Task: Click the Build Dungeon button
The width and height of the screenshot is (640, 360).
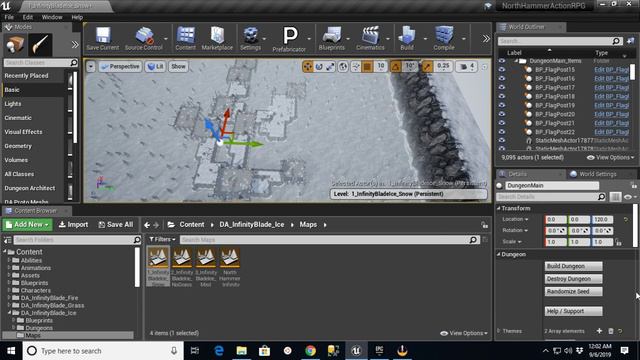Action: (x=573, y=266)
